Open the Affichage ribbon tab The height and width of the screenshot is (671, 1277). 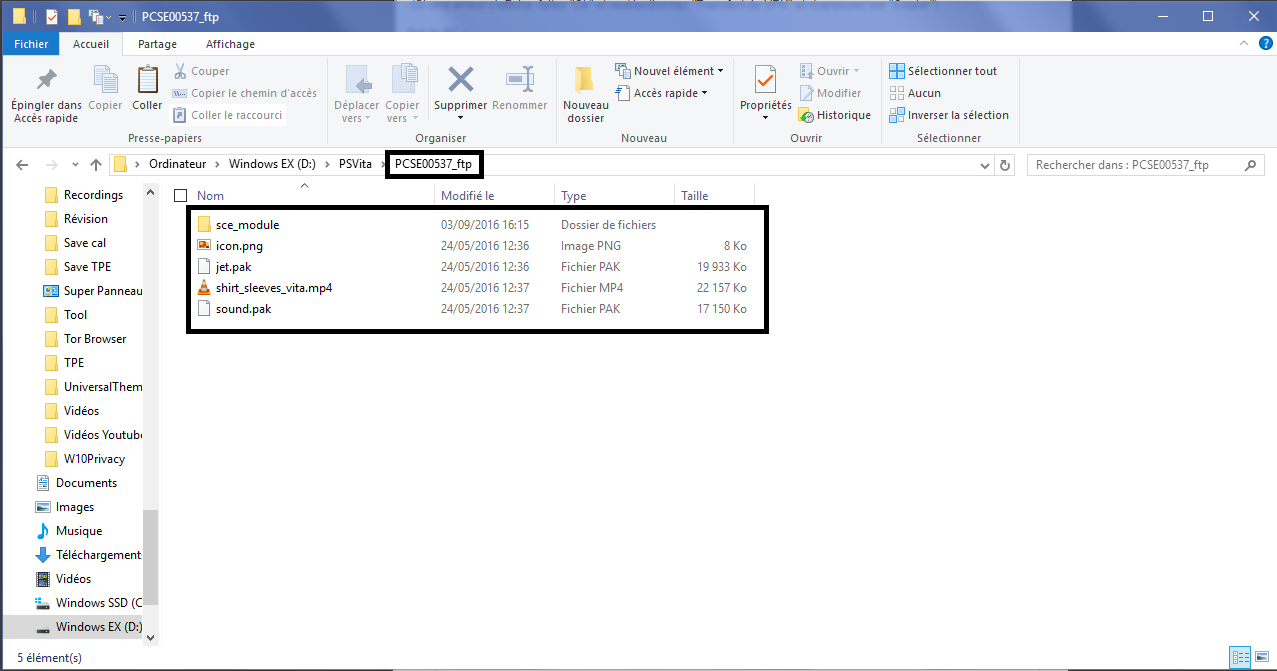[x=230, y=44]
